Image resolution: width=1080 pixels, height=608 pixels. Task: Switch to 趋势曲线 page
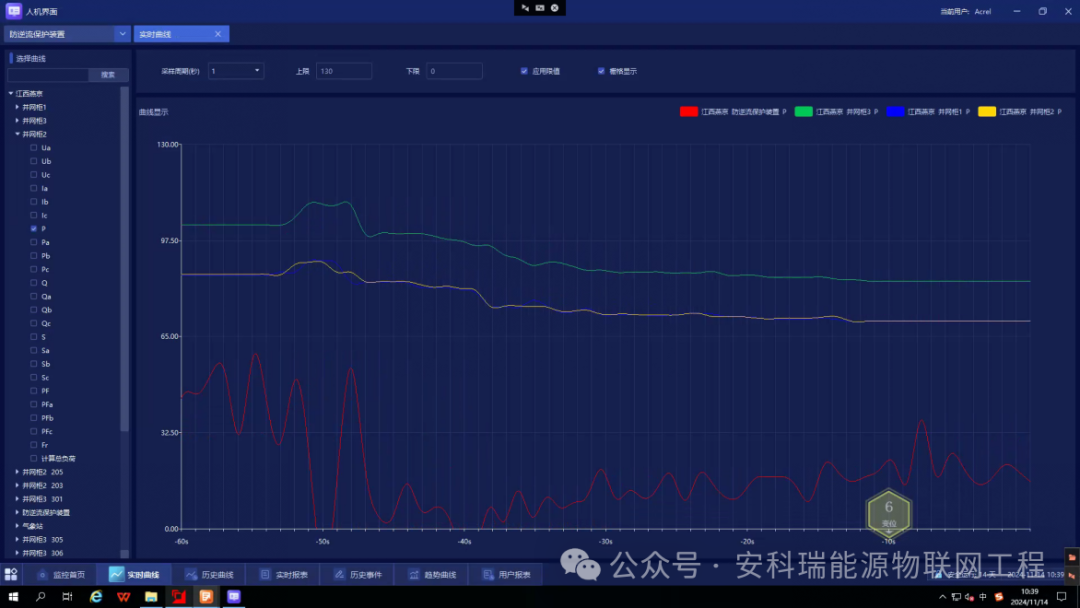coord(433,574)
